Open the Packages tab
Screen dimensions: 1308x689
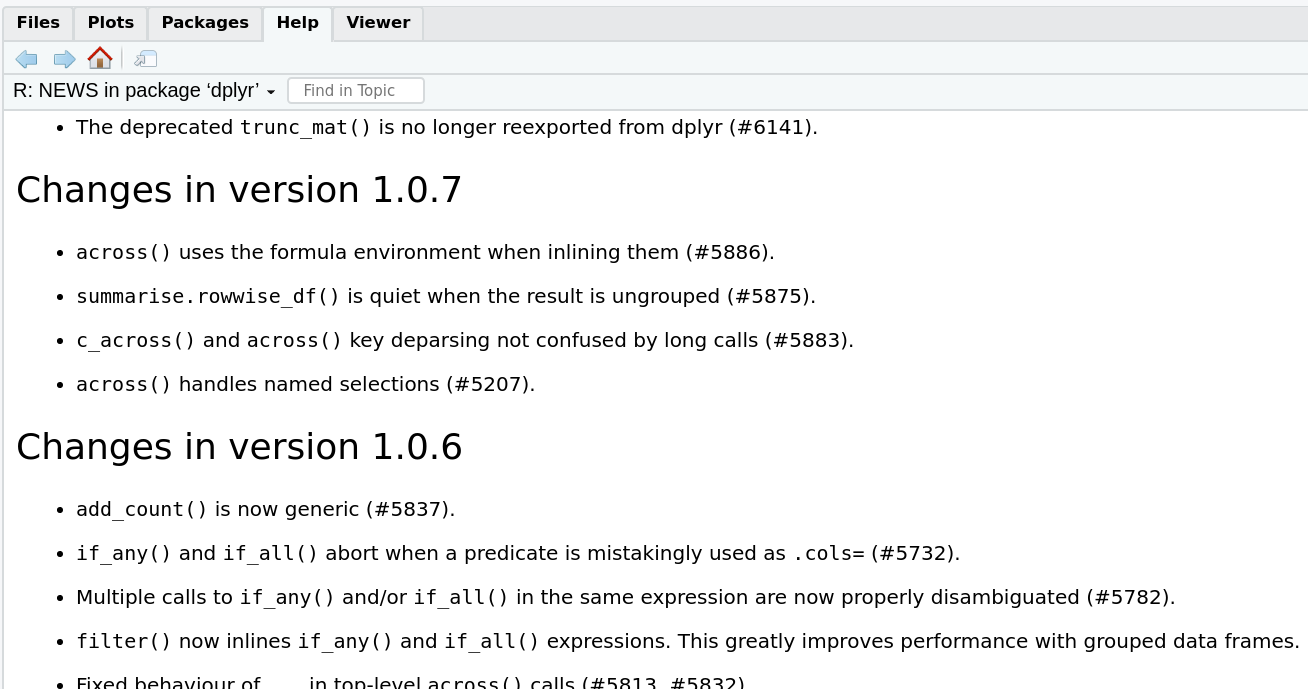pos(205,23)
